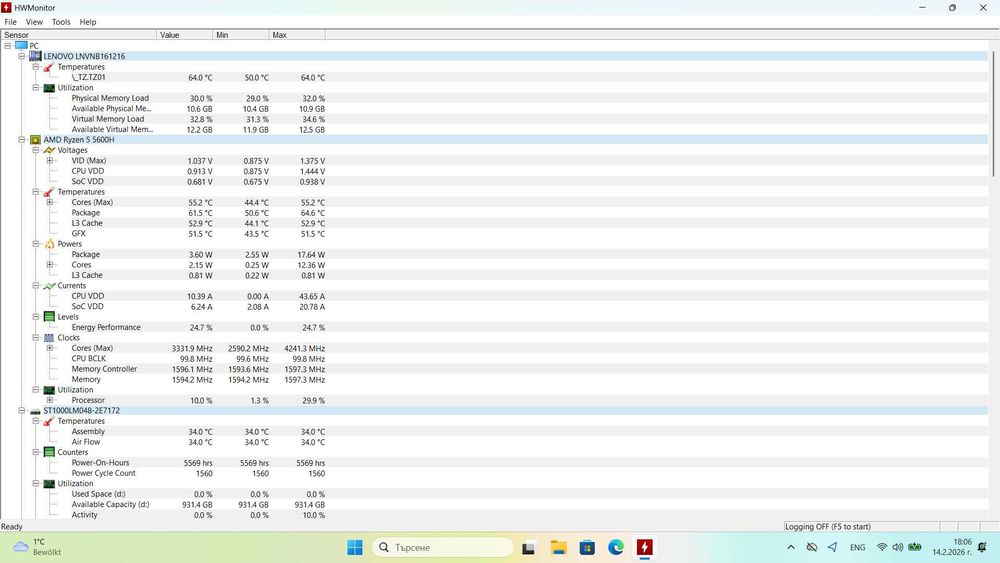Open the Wi-Fi network tray icon
Screen dimensions: 1000x563
pyautogui.click(x=882, y=547)
